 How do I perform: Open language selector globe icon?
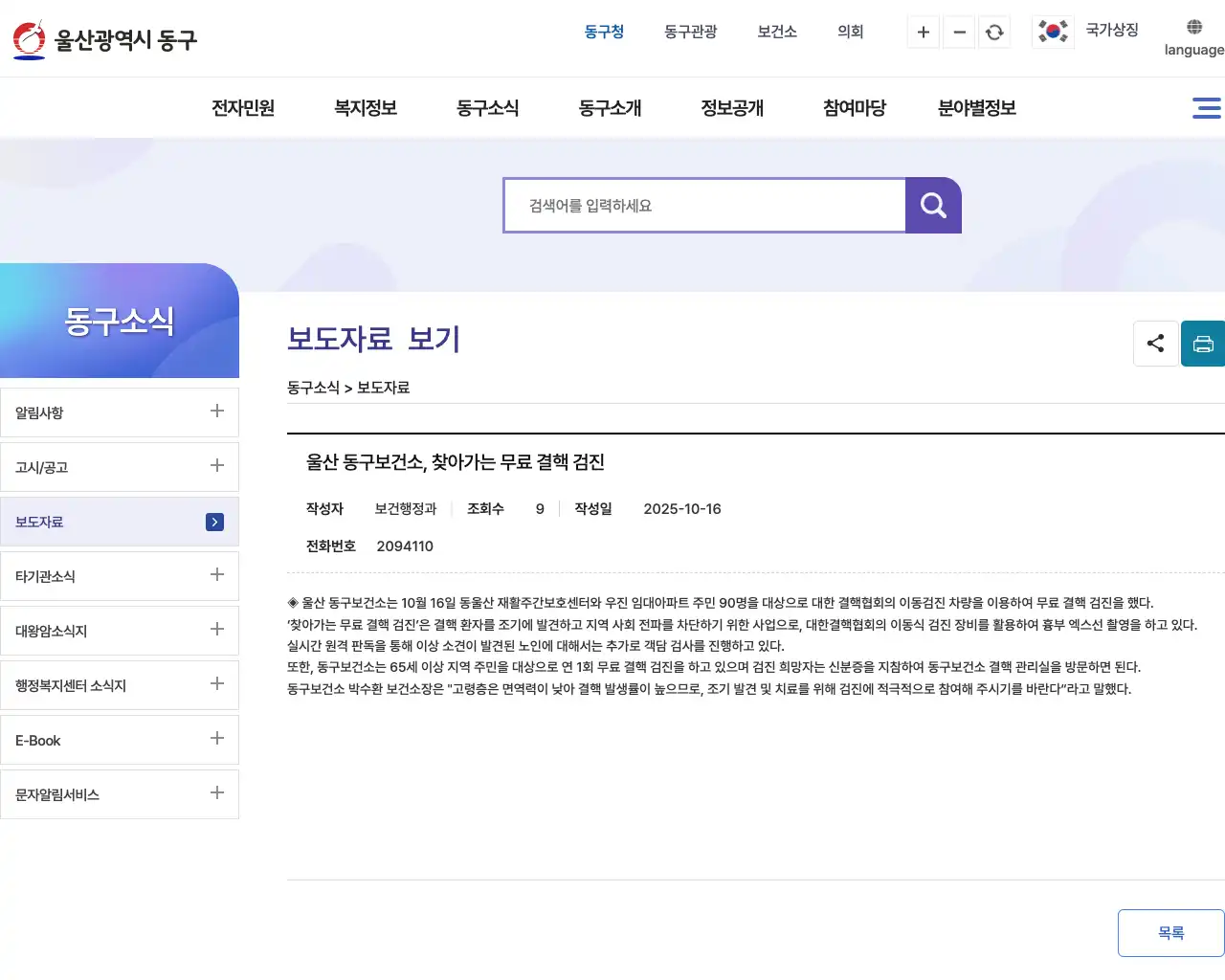pos(1194,27)
